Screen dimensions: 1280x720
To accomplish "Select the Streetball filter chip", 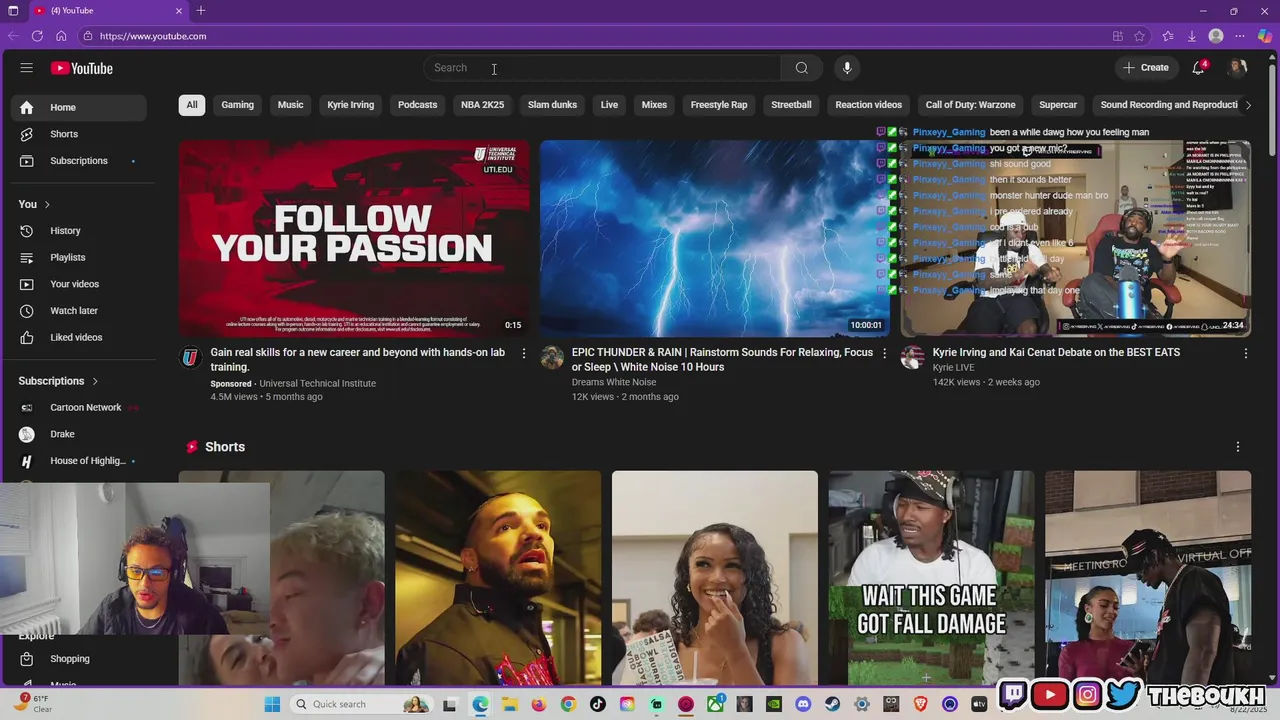I will 791,105.
